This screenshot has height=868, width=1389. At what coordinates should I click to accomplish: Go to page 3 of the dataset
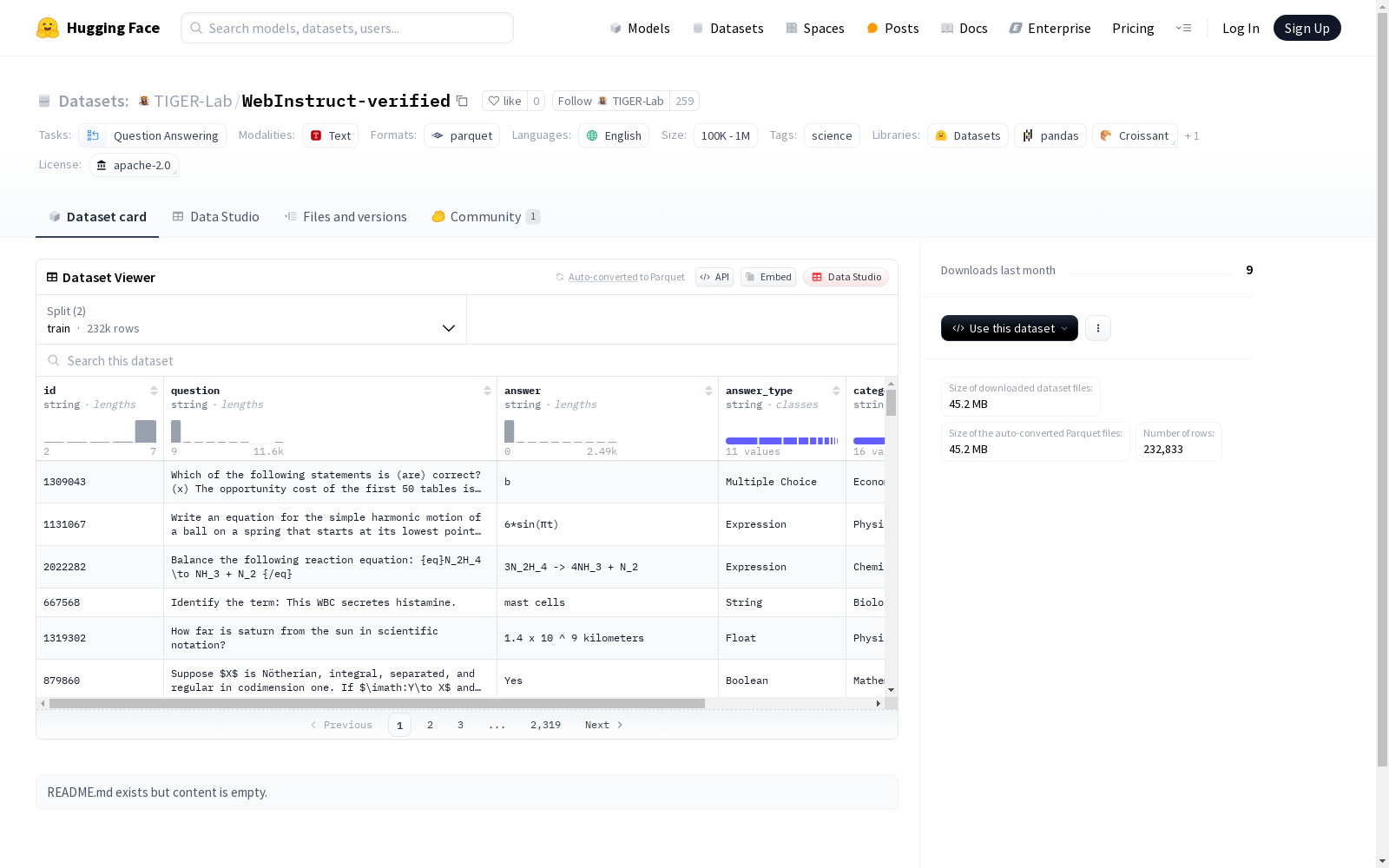(460, 725)
